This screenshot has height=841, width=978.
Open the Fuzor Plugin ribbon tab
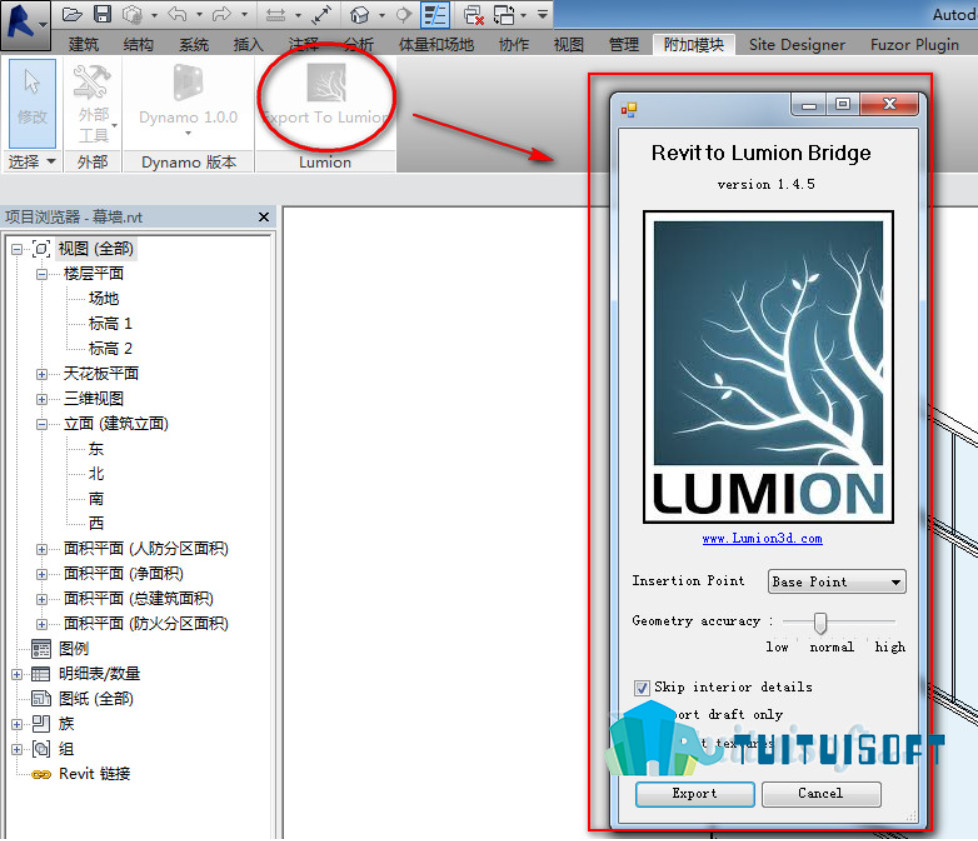click(x=914, y=45)
